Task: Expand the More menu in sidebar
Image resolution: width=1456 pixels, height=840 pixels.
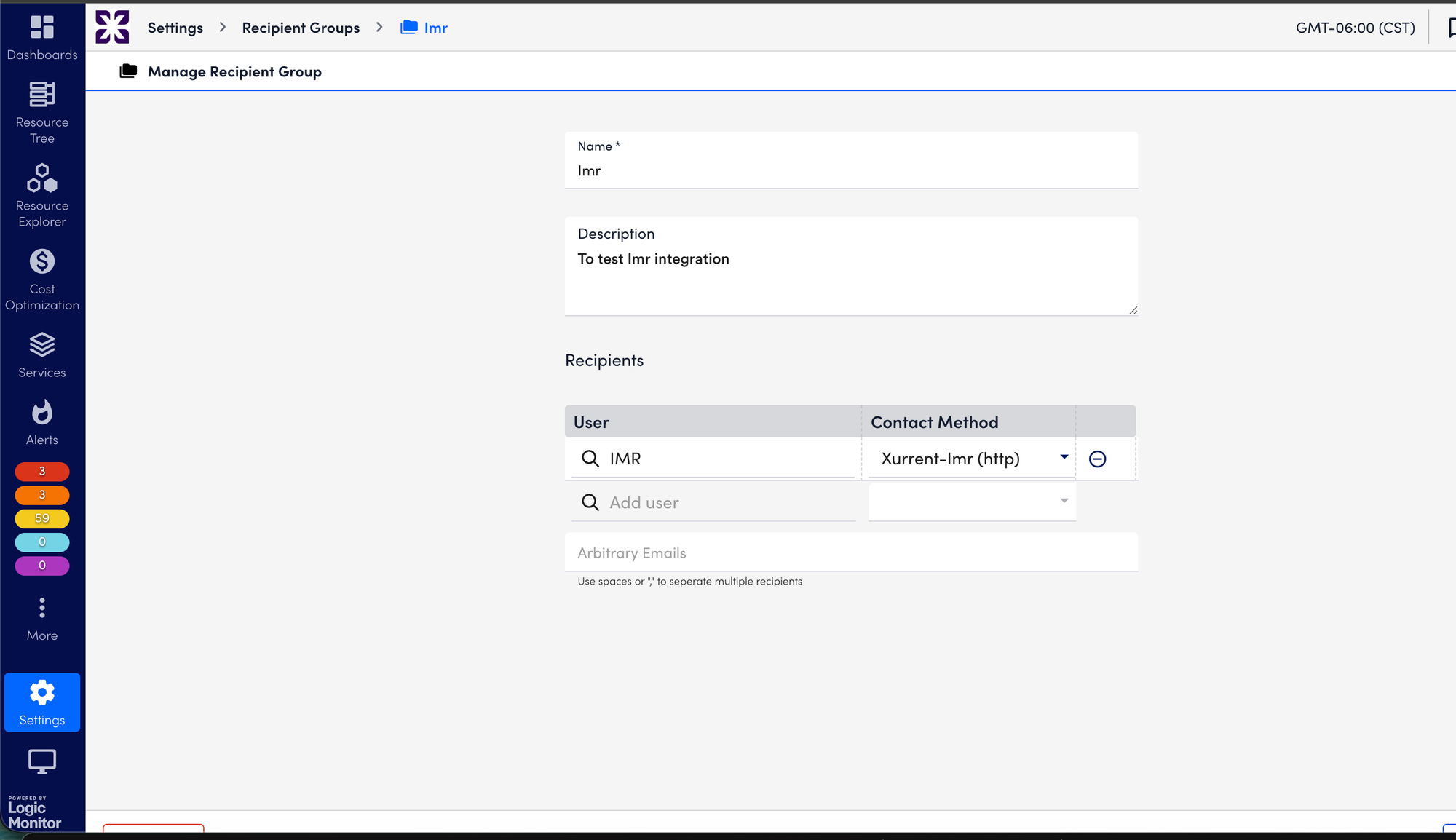Action: [42, 619]
